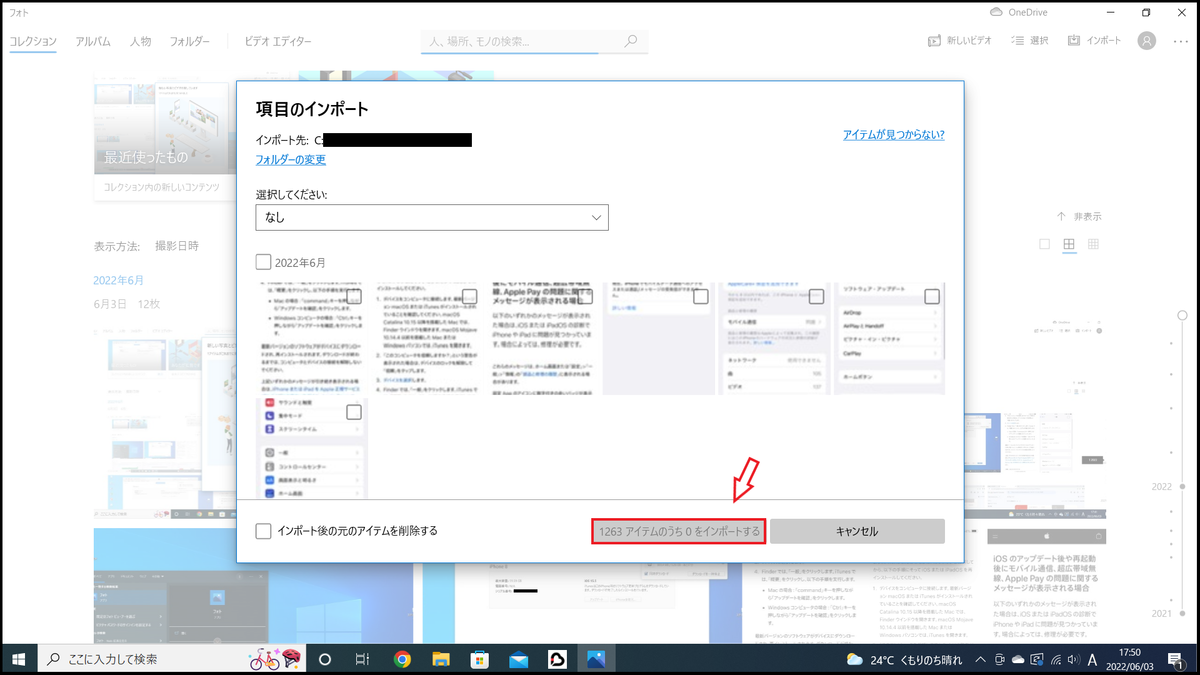
Task: Open the ビデオ エディター tab
Action: tap(278, 41)
